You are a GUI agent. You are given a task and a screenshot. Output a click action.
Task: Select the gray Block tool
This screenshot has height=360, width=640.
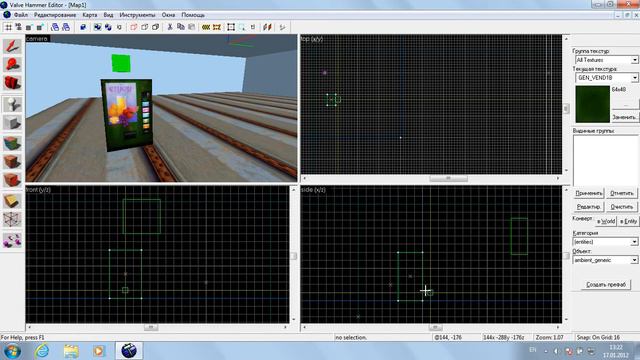[12, 122]
